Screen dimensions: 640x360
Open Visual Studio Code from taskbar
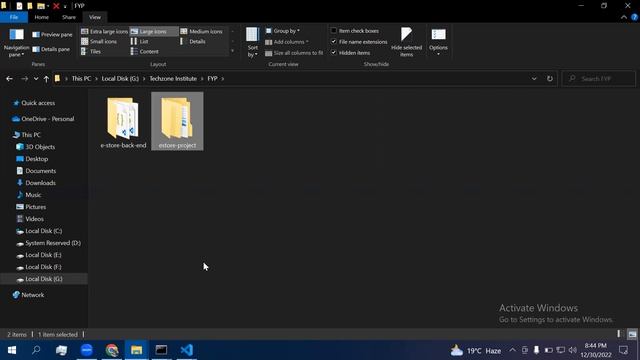click(x=187, y=350)
